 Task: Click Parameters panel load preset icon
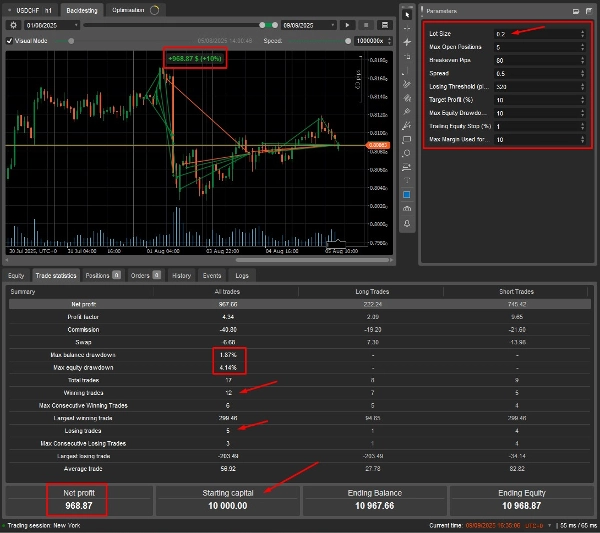click(x=576, y=11)
